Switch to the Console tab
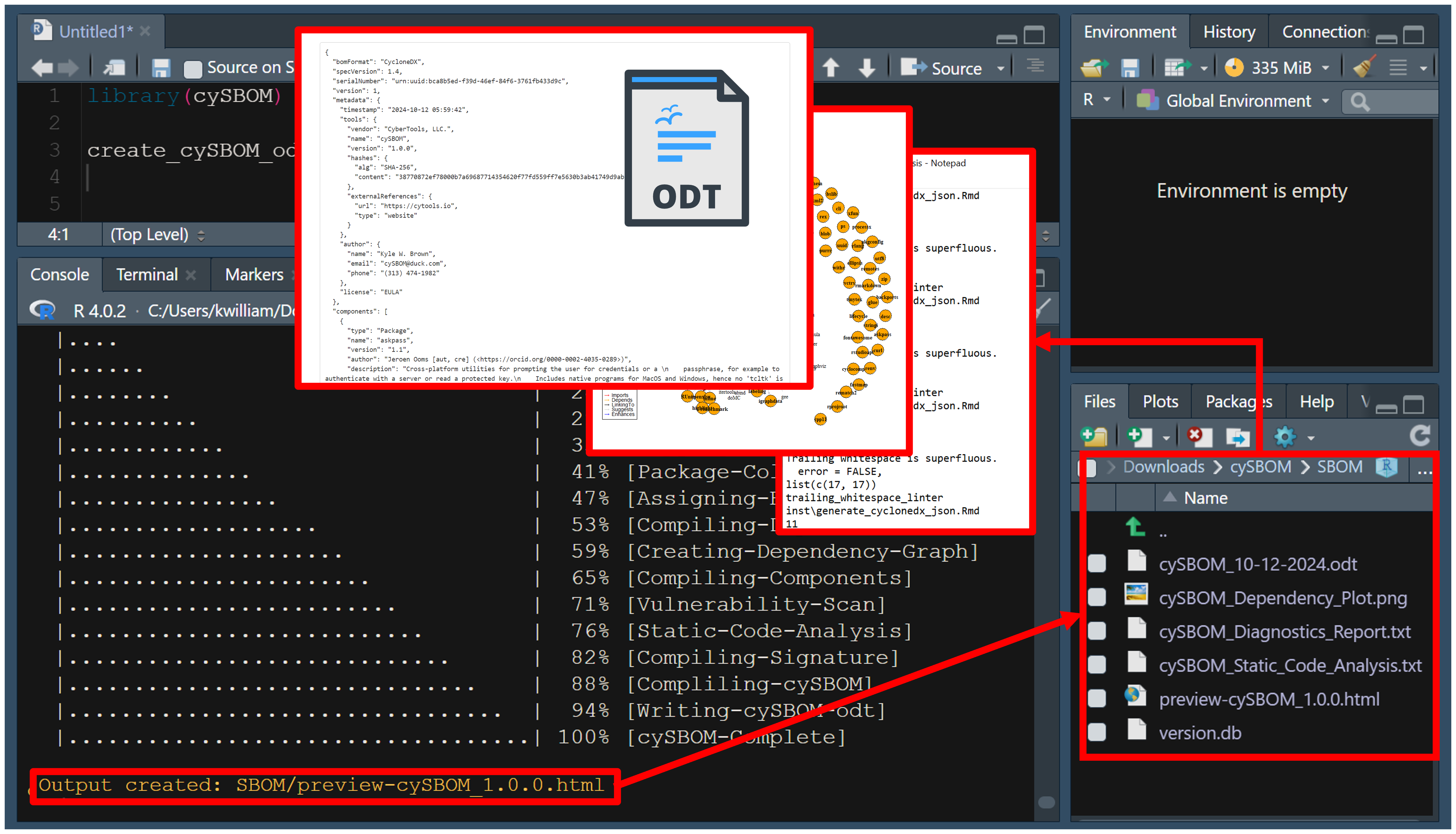Image resolution: width=1456 pixels, height=834 pixels. 60,274
